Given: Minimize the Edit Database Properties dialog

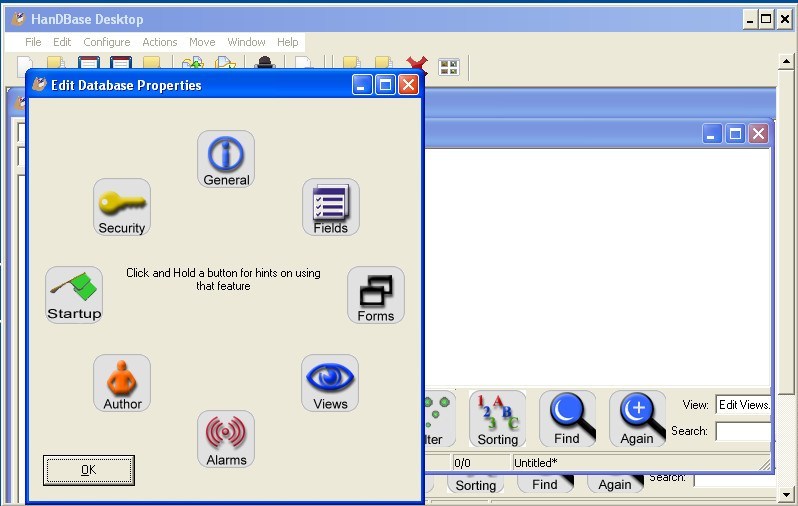Looking at the screenshot, I should click(362, 85).
